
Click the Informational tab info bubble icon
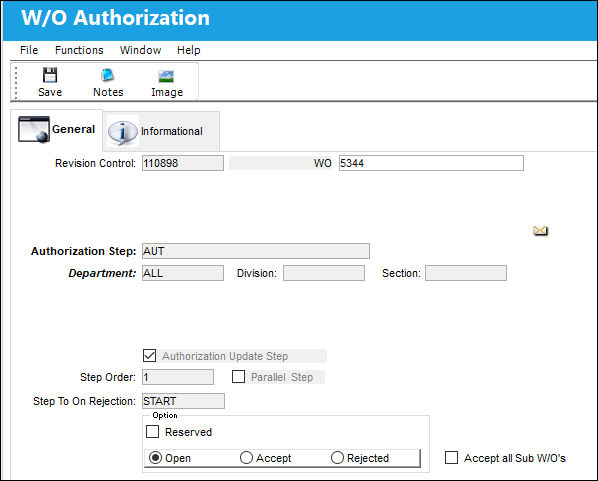(x=123, y=132)
